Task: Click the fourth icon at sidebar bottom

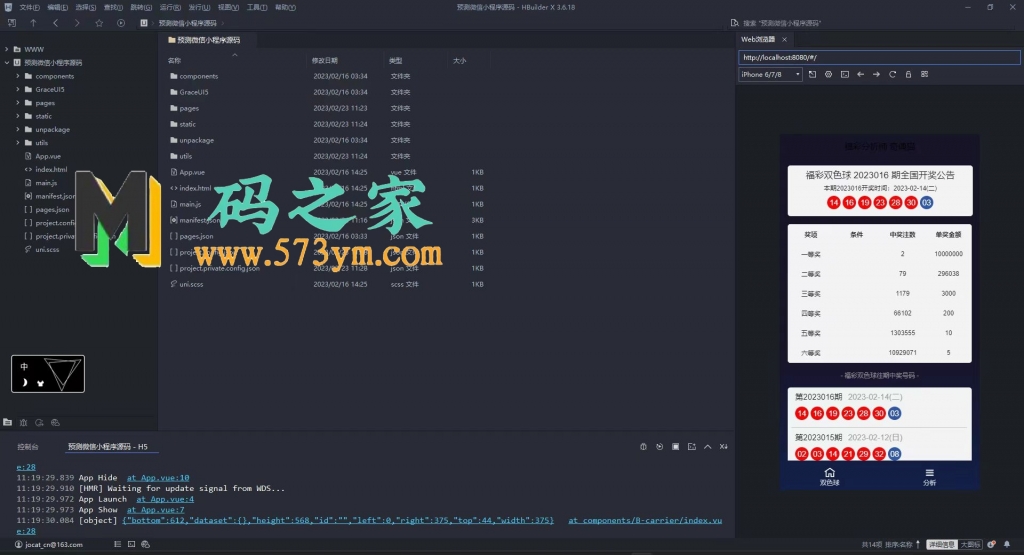Action: click(56, 422)
